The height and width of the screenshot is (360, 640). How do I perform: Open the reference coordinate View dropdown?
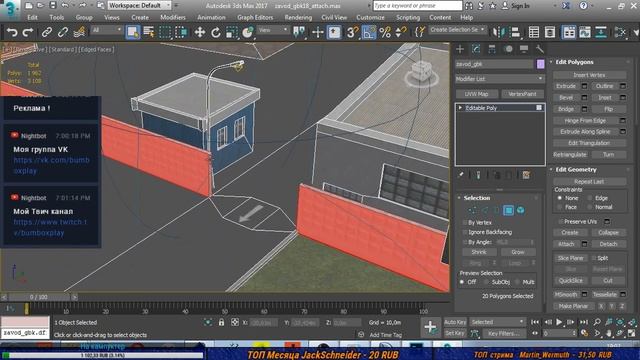point(273,30)
